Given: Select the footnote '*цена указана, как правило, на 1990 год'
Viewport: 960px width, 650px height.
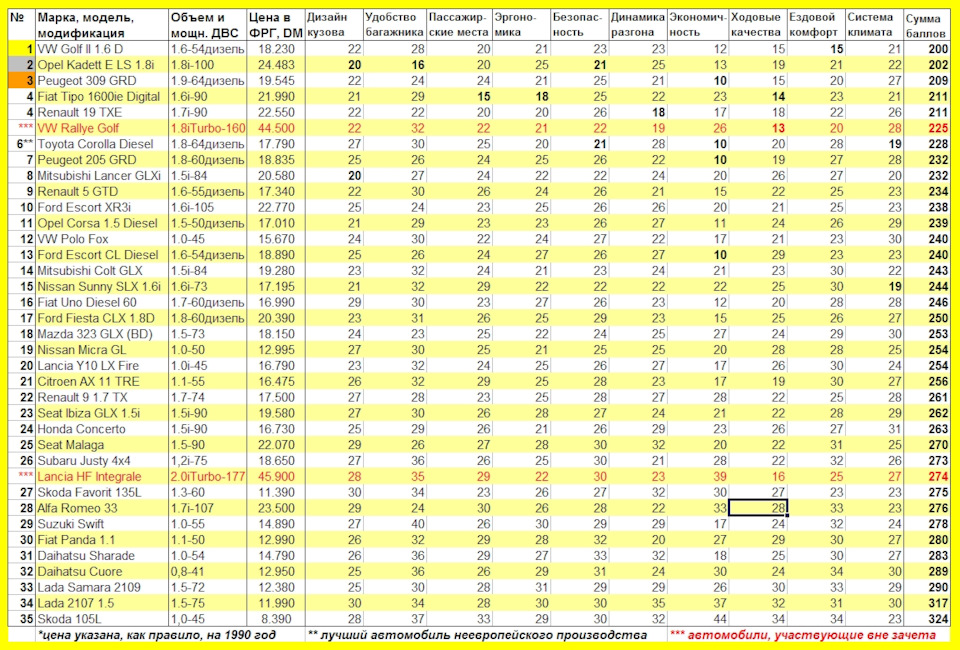Looking at the screenshot, I should coord(156,635).
